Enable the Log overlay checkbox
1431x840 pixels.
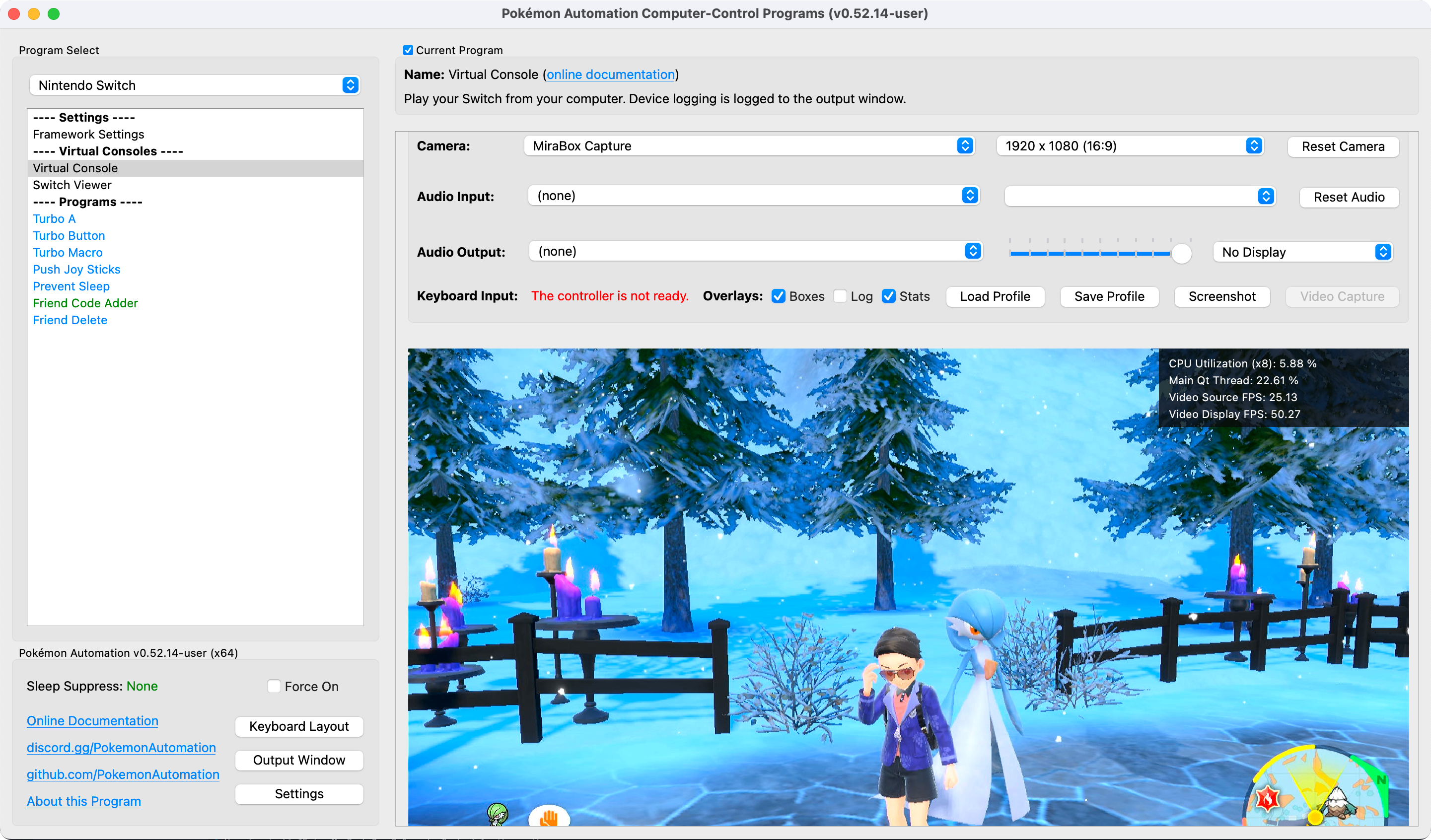840,296
